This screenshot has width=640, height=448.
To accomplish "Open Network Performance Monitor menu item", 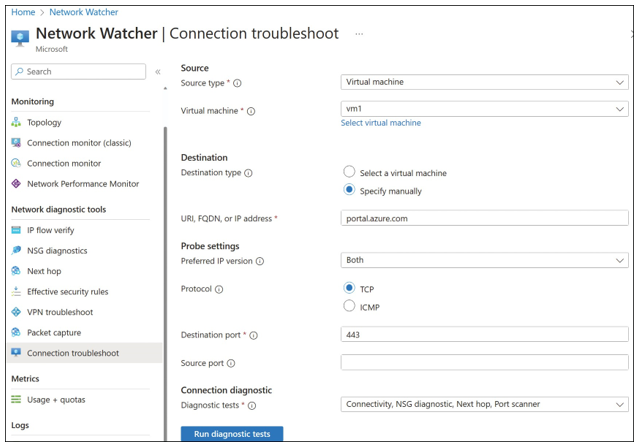I will (x=83, y=184).
